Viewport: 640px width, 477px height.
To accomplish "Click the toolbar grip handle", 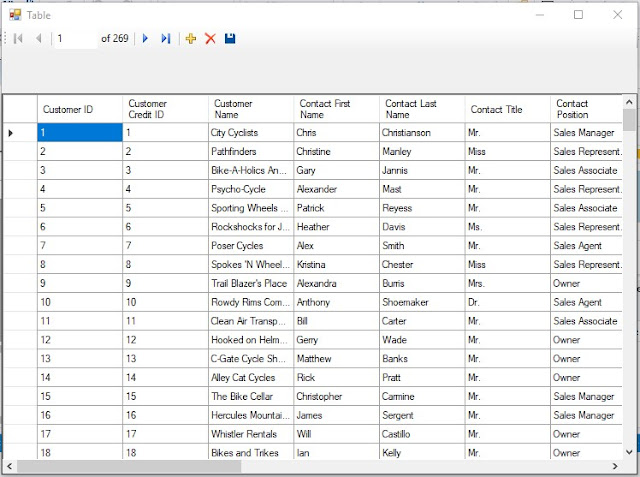I will [5, 39].
